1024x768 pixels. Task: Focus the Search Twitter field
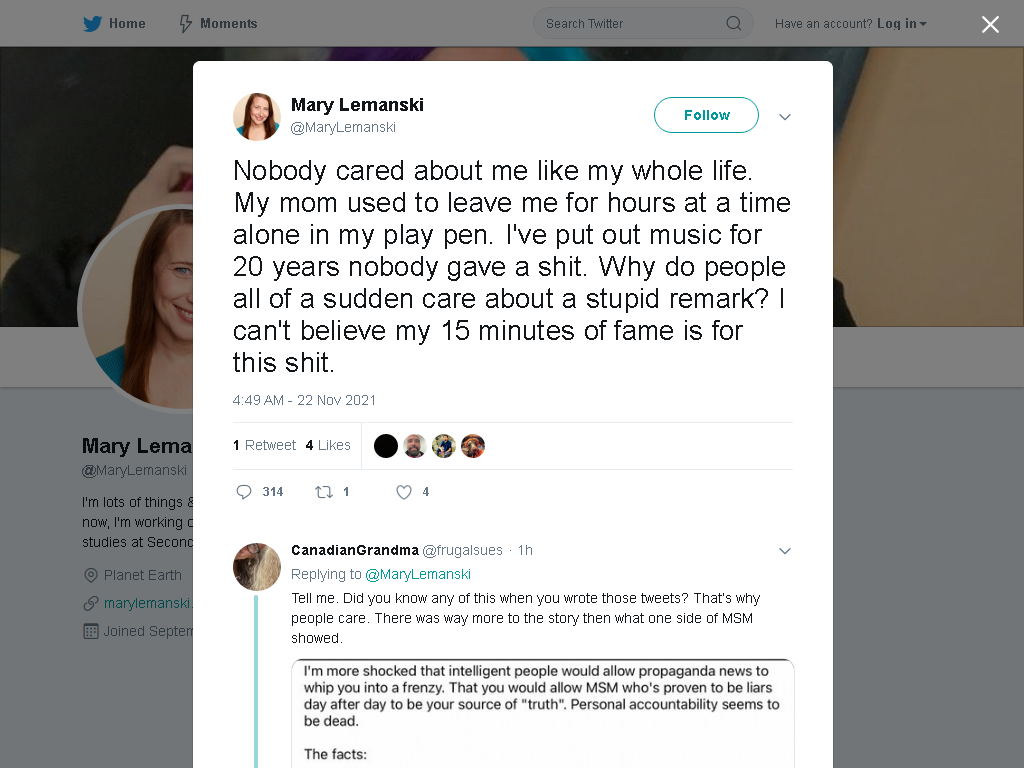coord(643,24)
